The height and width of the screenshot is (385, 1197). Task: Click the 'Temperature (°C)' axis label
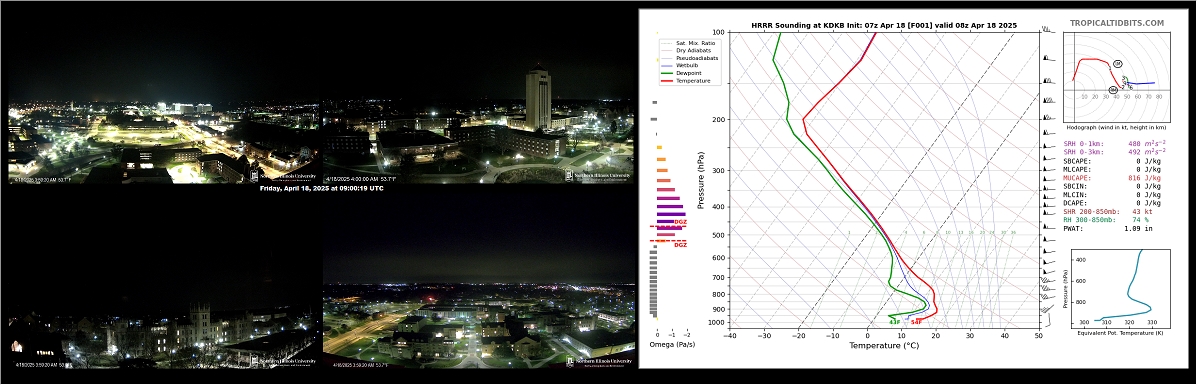click(884, 345)
